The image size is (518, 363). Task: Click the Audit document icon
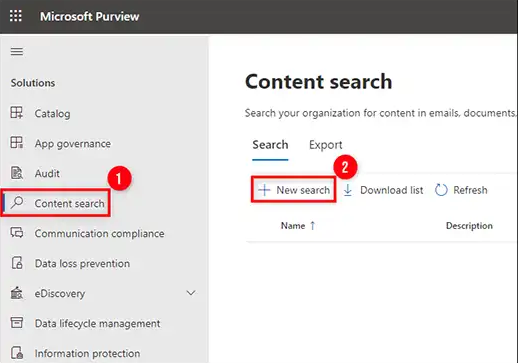pyautogui.click(x=17, y=173)
